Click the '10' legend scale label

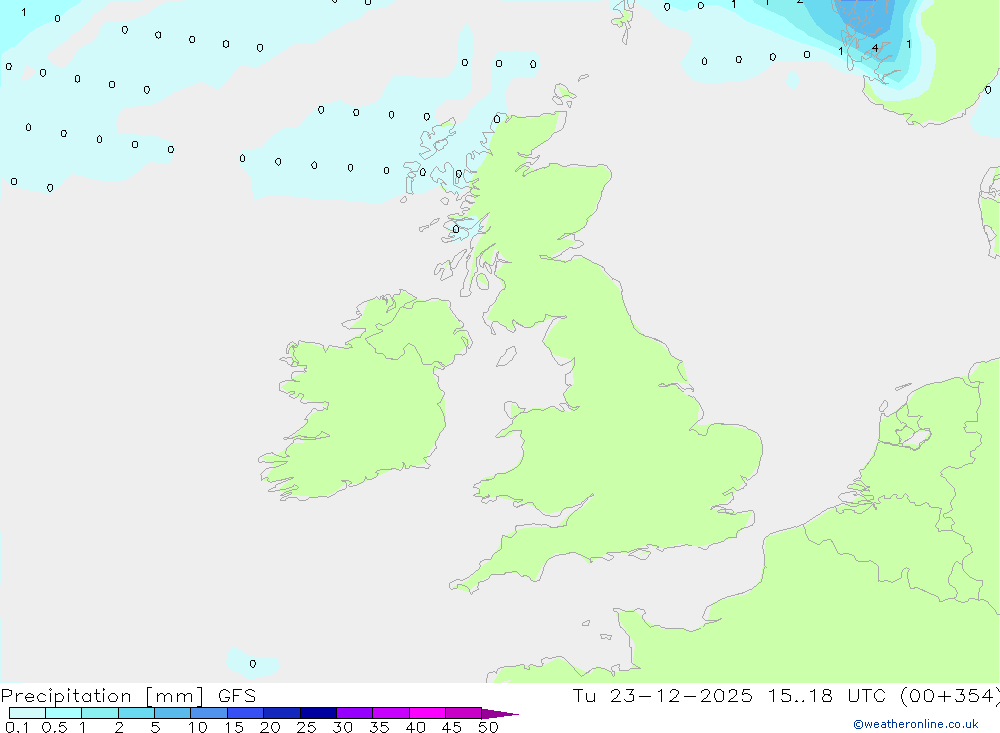(198, 727)
